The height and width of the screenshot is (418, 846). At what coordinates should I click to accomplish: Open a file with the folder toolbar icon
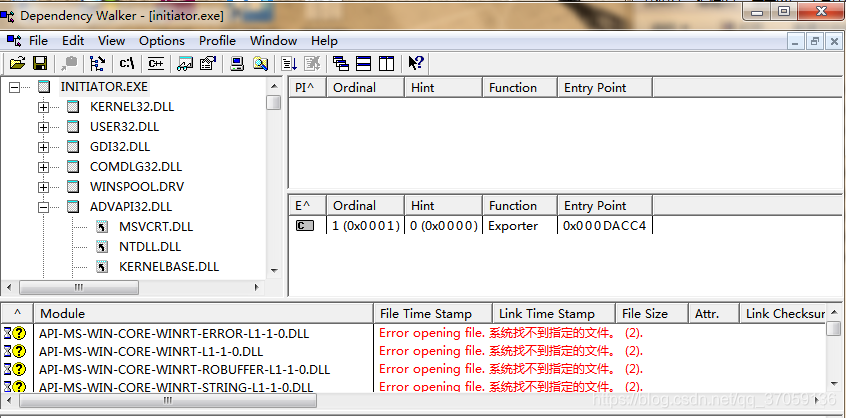coord(17,63)
